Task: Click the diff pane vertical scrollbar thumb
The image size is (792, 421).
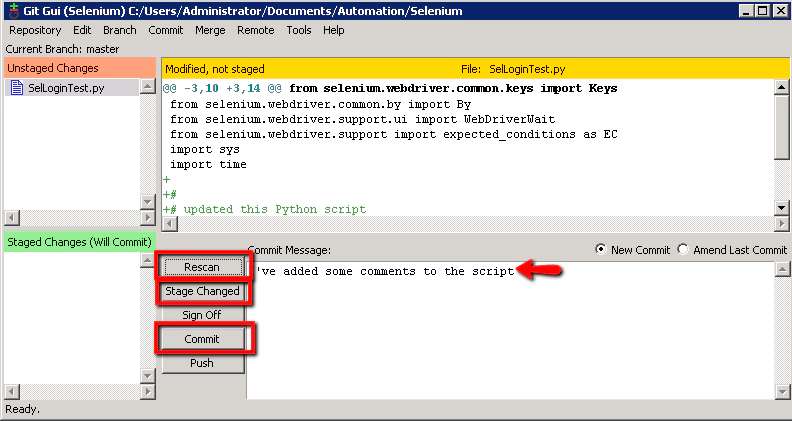Action: click(x=781, y=126)
